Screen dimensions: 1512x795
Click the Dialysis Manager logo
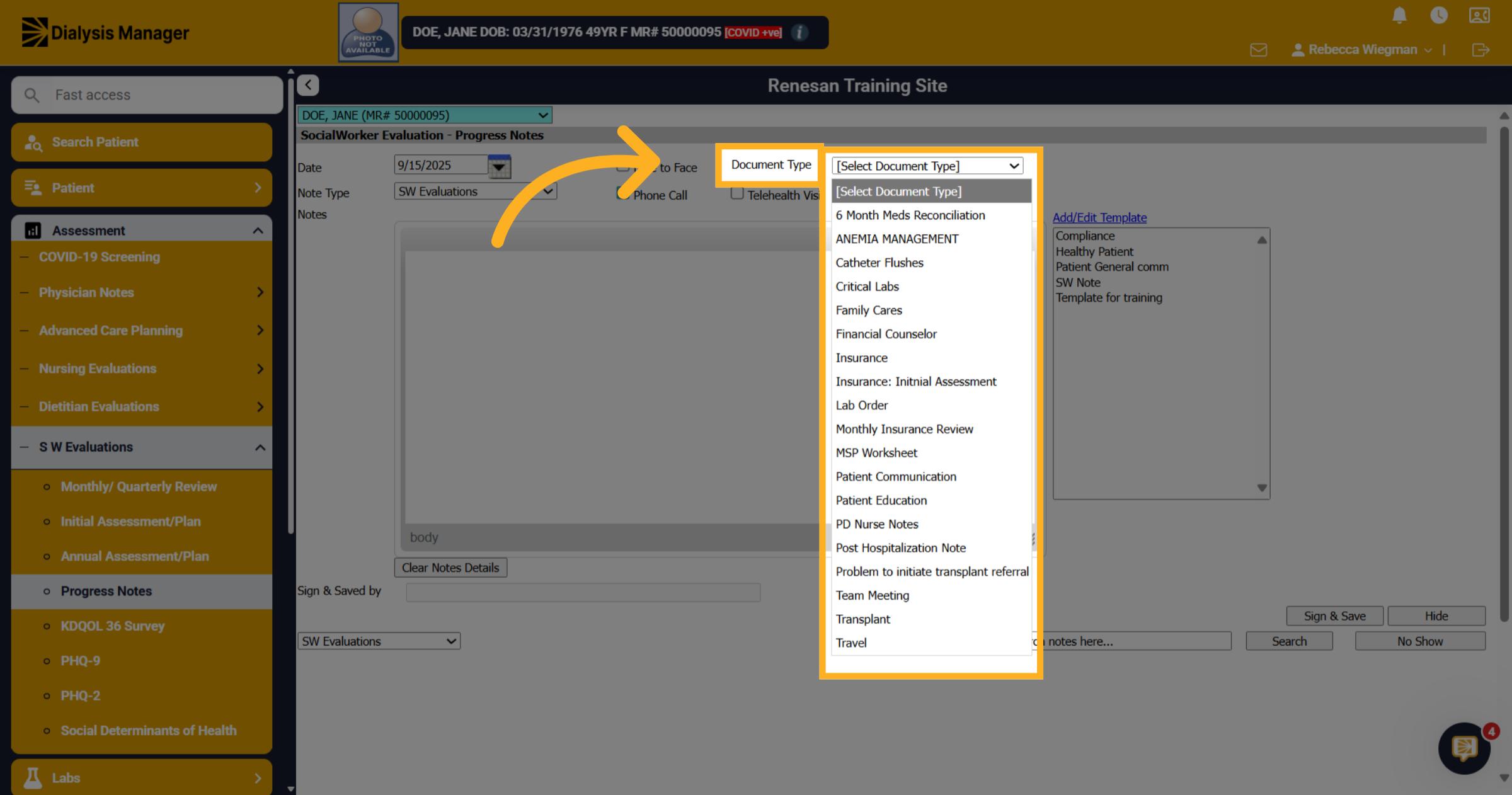105,32
